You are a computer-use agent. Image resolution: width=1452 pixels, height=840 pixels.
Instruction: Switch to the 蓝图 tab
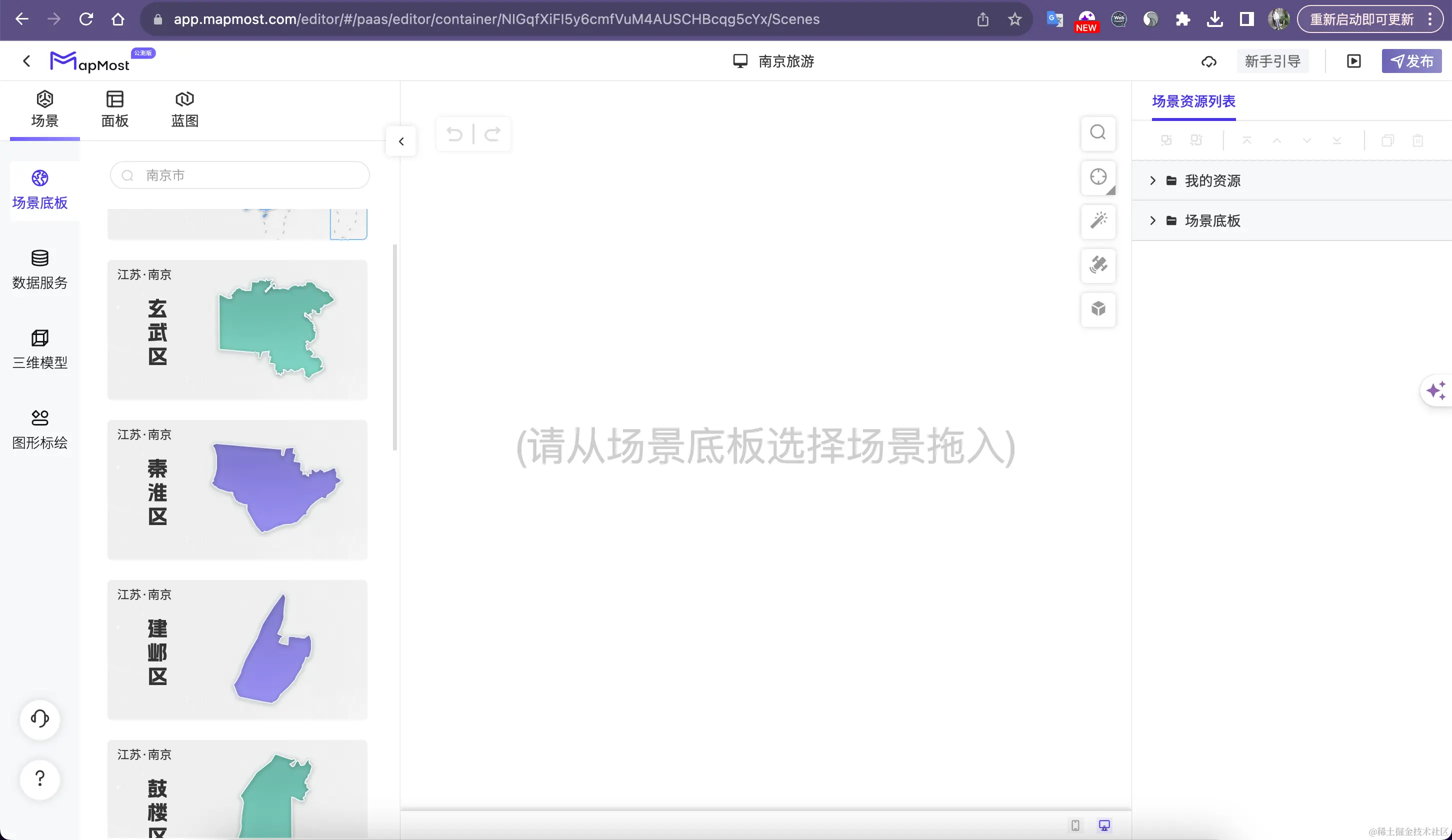coord(184,109)
